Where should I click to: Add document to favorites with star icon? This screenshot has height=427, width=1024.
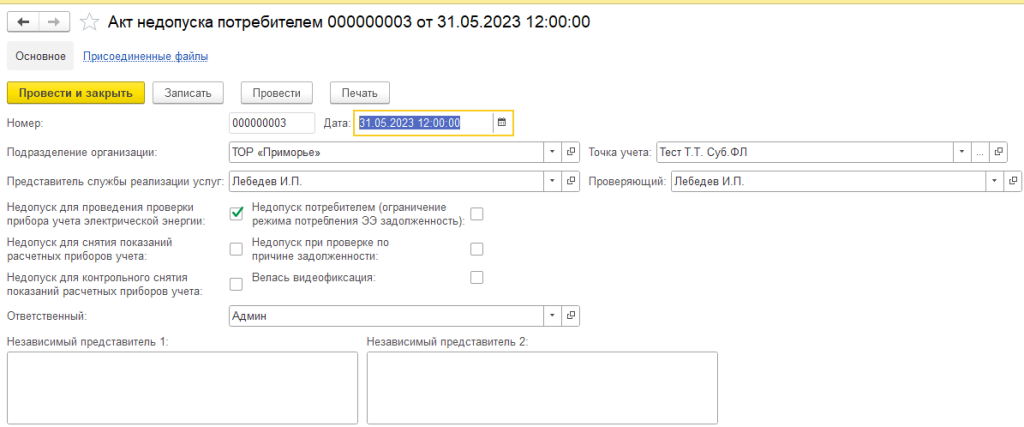[90, 22]
